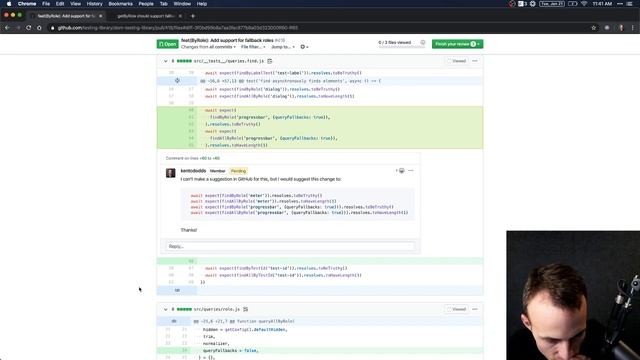Open the Jump to dropdown
Image resolution: width=640 pixels, height=360 pixels.
pyautogui.click(x=283, y=47)
